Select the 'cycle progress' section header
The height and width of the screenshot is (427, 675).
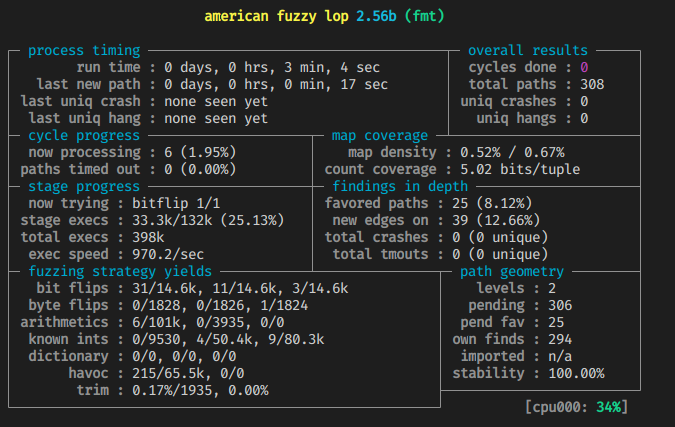pos(84,136)
